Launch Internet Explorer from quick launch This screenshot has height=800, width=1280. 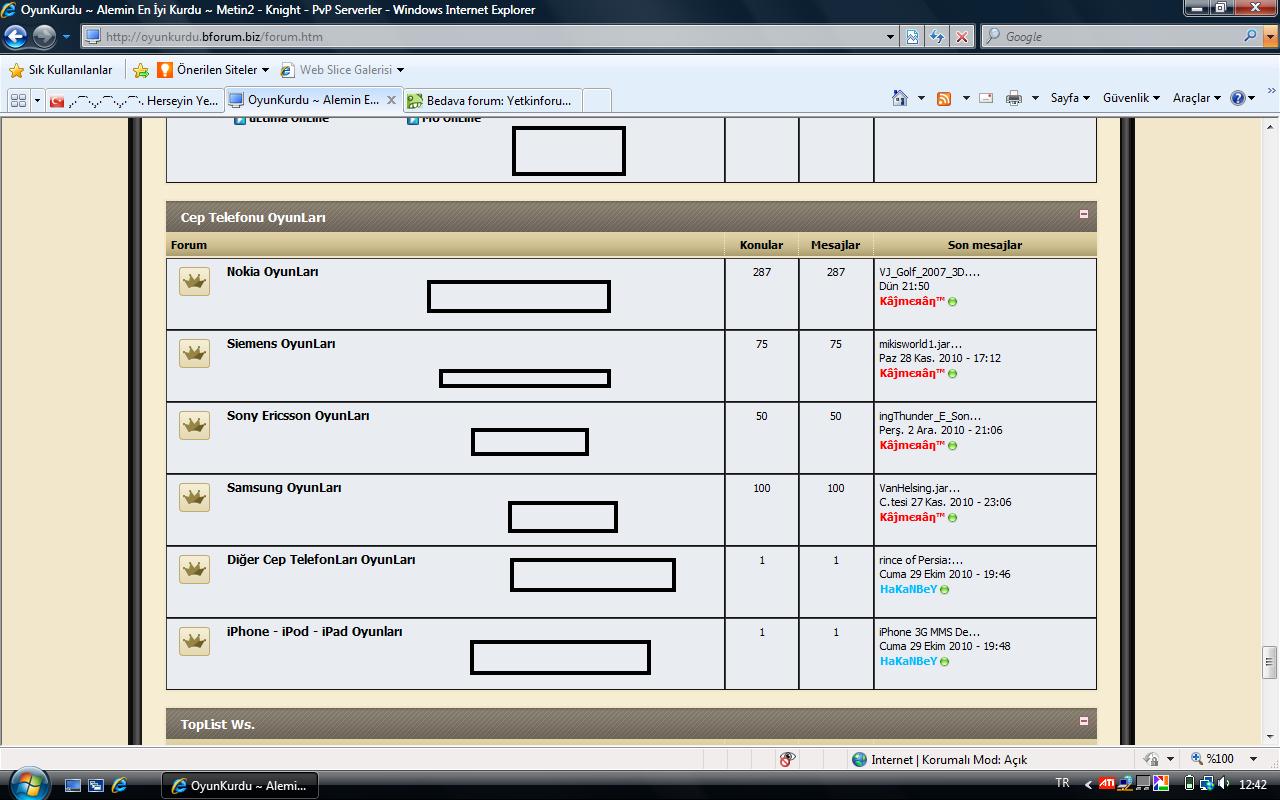pos(119,785)
